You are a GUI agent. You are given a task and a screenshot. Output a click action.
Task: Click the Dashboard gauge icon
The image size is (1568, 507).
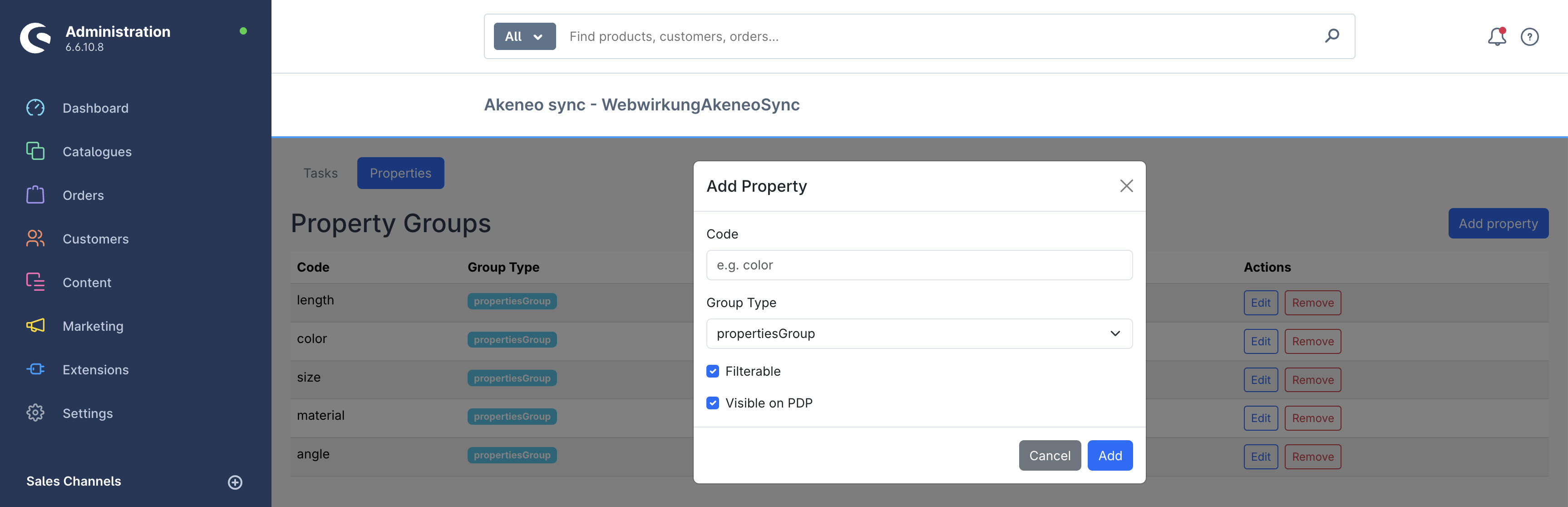click(x=35, y=108)
